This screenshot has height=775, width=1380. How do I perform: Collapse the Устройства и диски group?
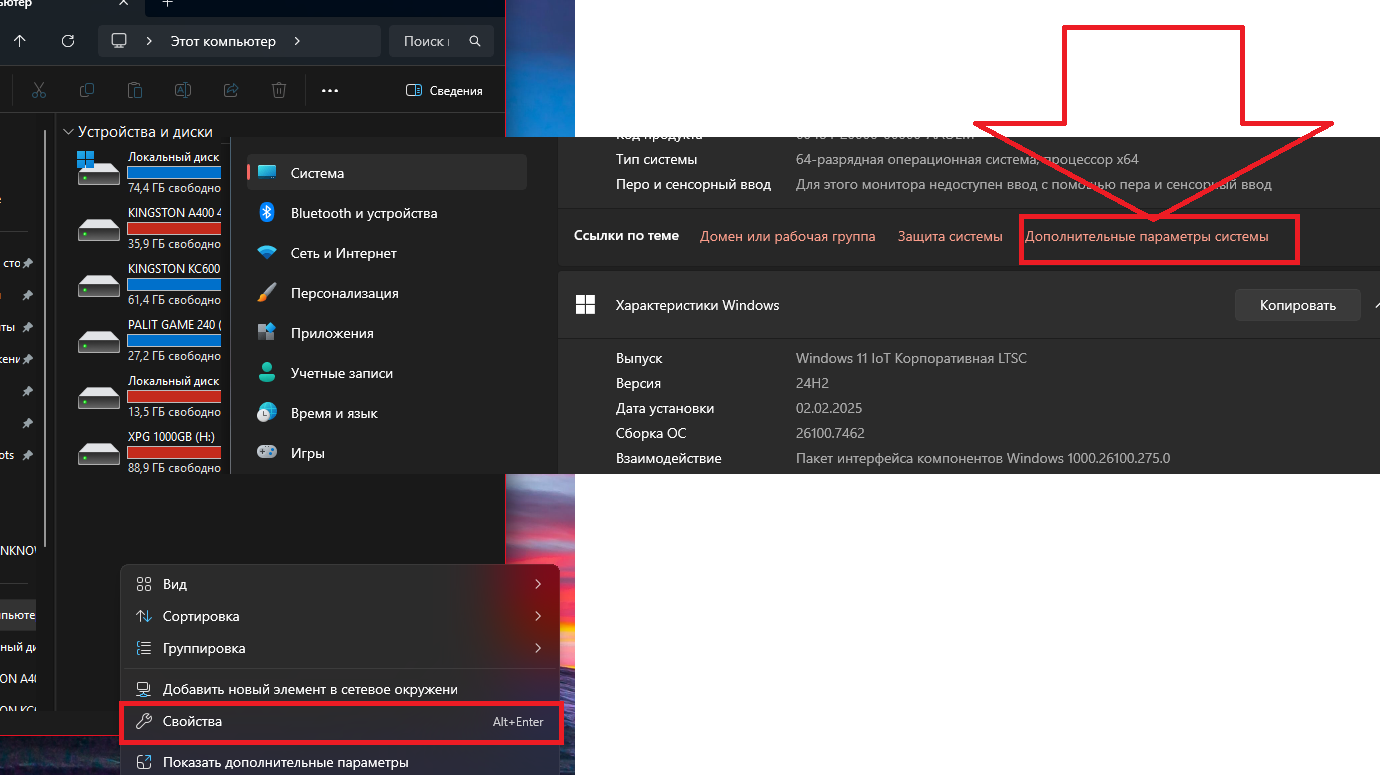pyautogui.click(x=68, y=131)
